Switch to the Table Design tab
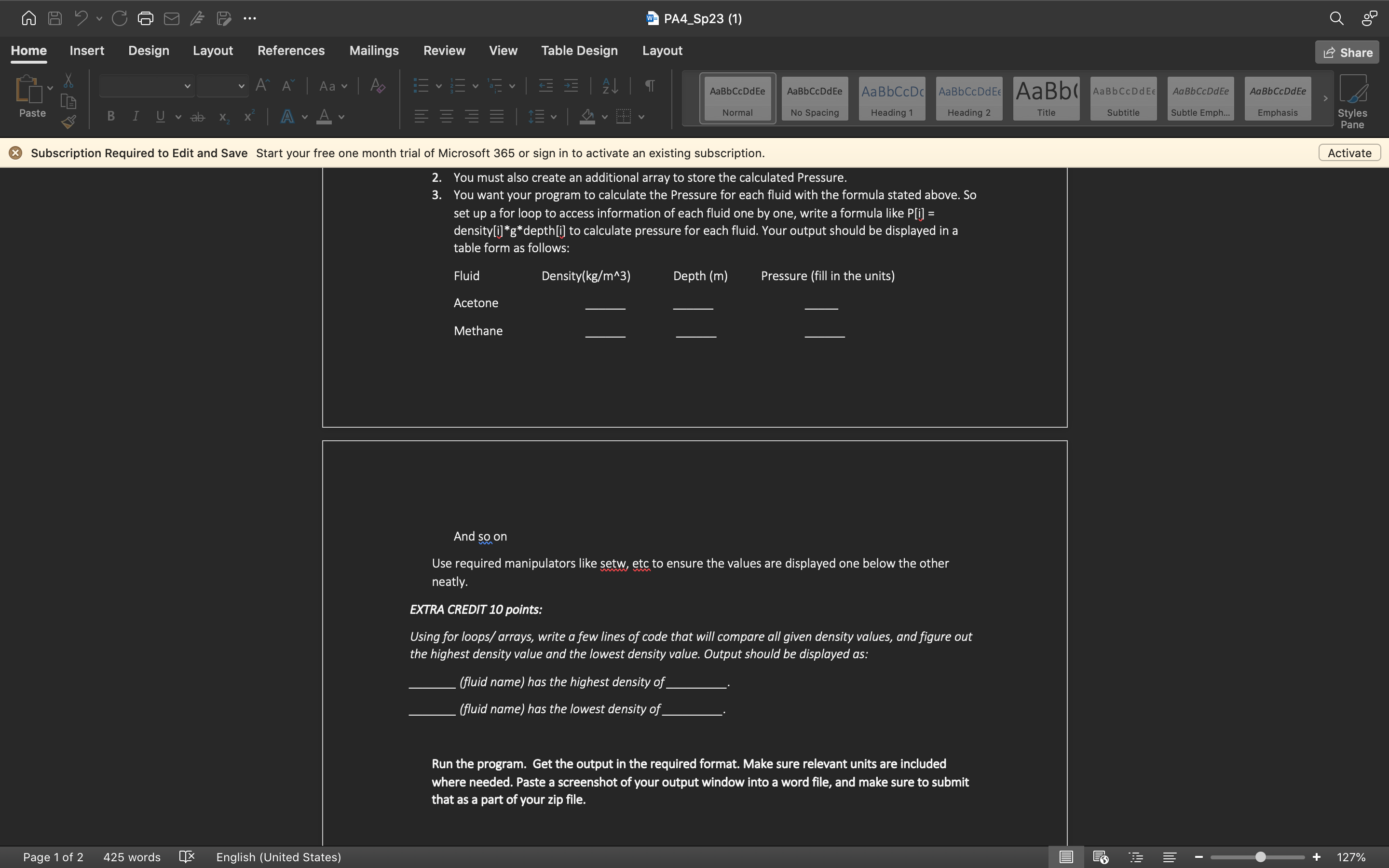The height and width of the screenshot is (868, 1389). pyautogui.click(x=579, y=51)
